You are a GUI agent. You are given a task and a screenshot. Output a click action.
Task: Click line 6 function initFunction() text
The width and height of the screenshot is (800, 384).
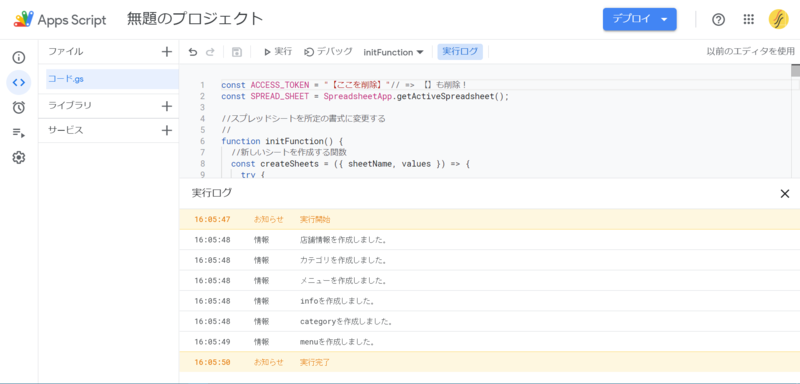click(283, 141)
